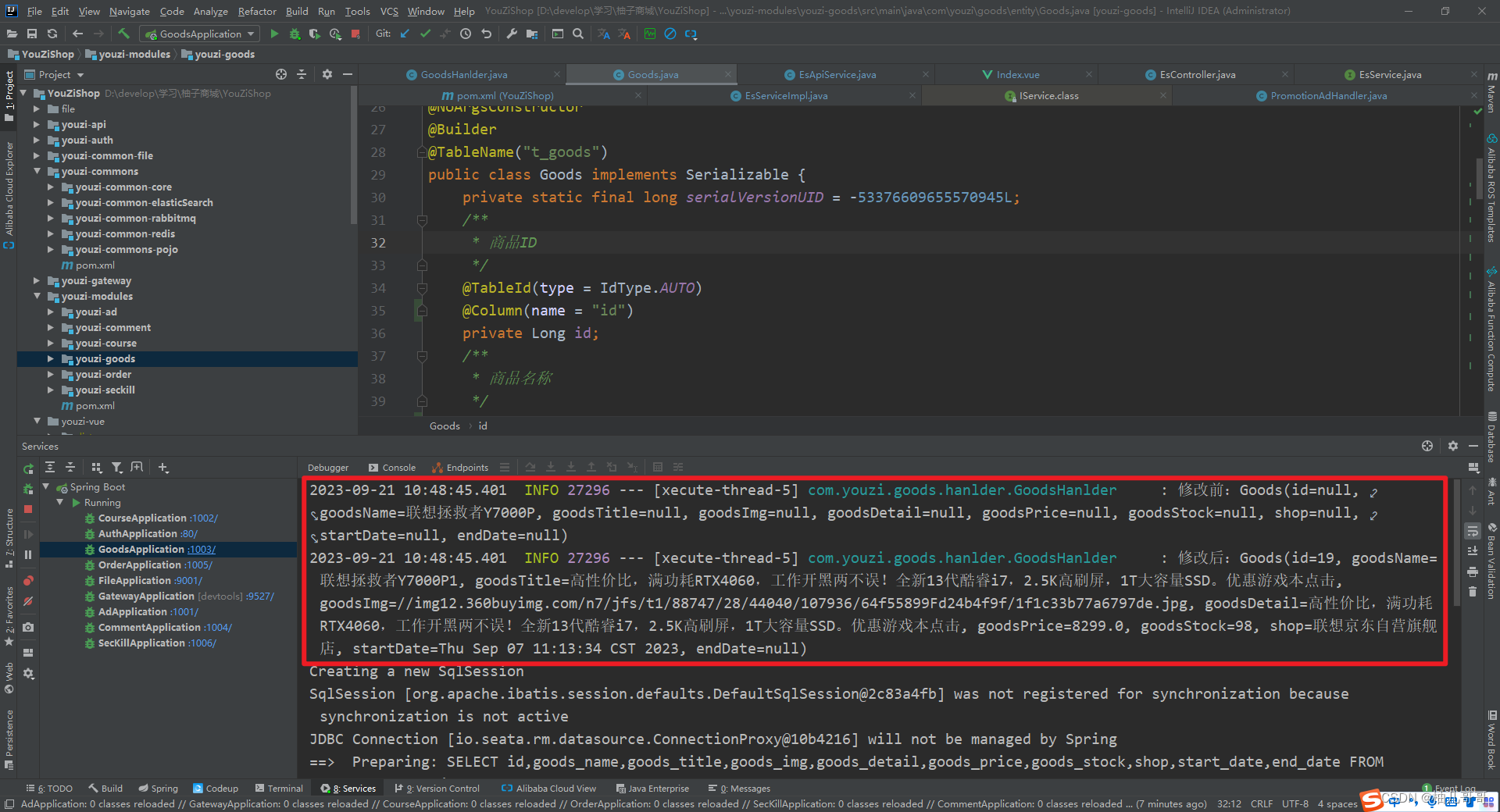Click the Save All disk icon
The width and height of the screenshot is (1500, 812).
(x=32, y=34)
